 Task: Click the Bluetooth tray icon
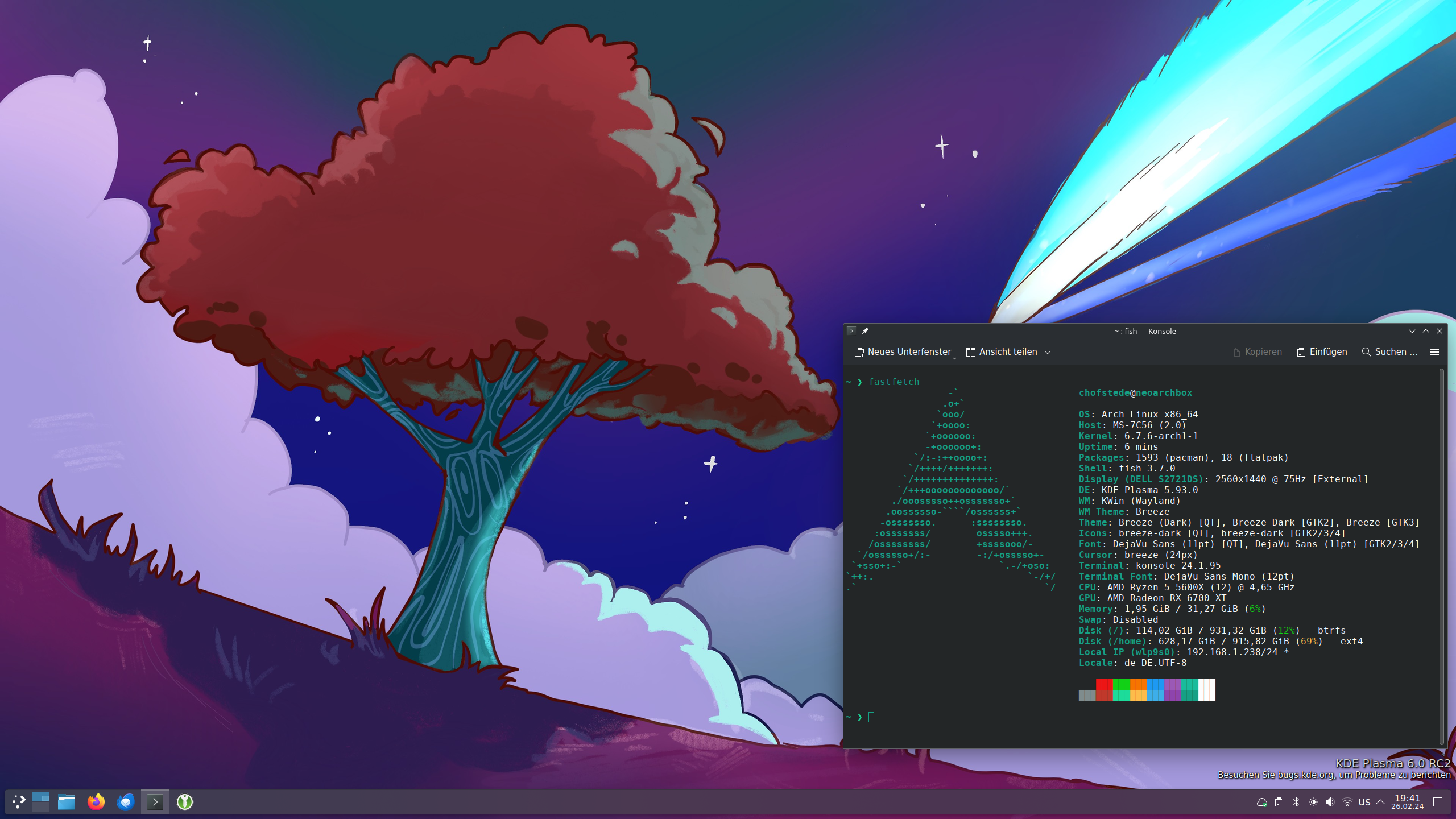tap(1296, 802)
